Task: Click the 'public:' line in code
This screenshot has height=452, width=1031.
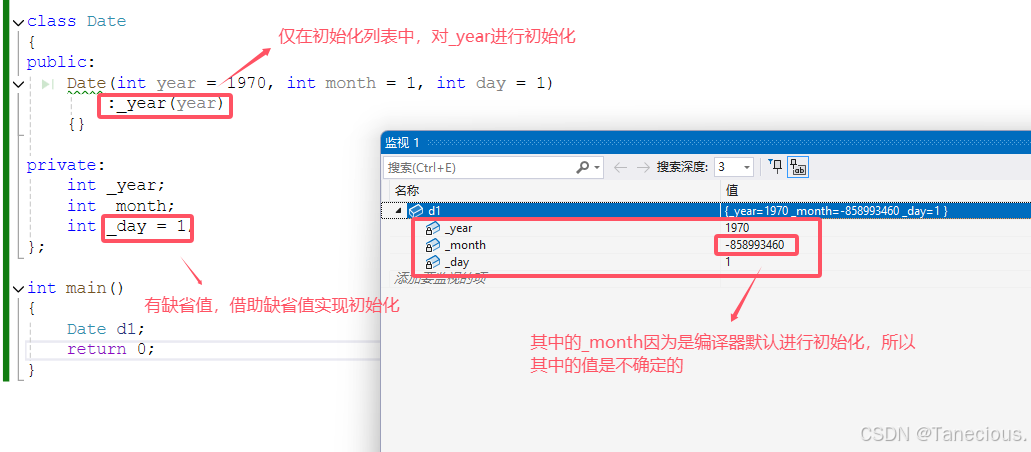Action: (61, 63)
